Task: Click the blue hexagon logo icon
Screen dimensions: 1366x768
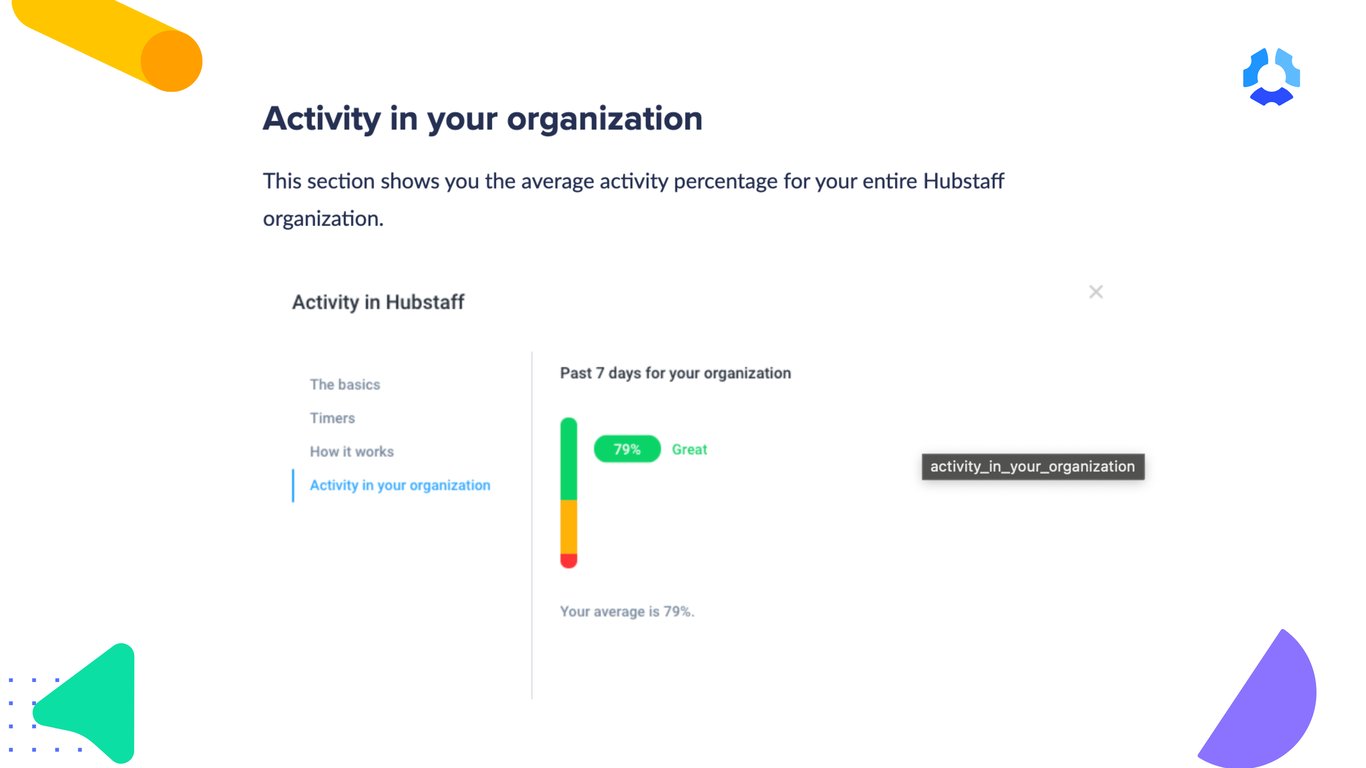Action: 1271,76
